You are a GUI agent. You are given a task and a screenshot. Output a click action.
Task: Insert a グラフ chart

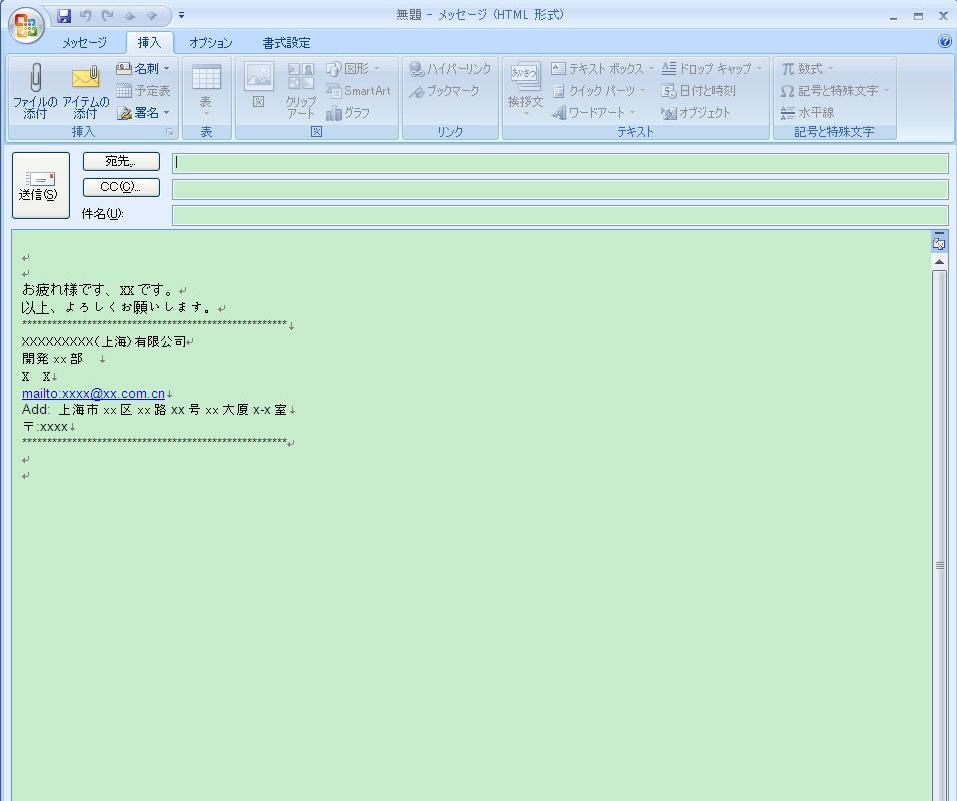tap(352, 112)
